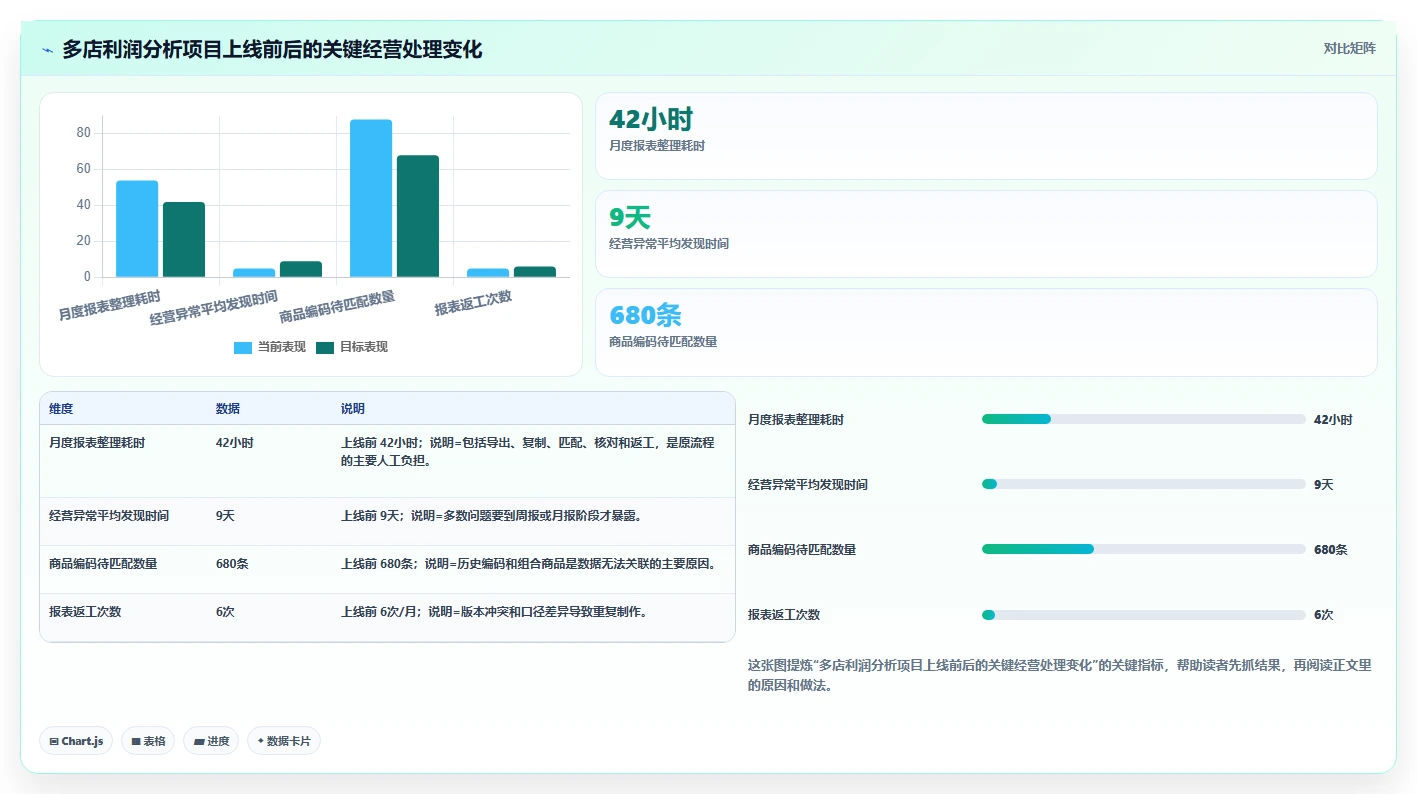
Task: Click the 商品编码待匹配数量 progress row label
Action: point(802,550)
